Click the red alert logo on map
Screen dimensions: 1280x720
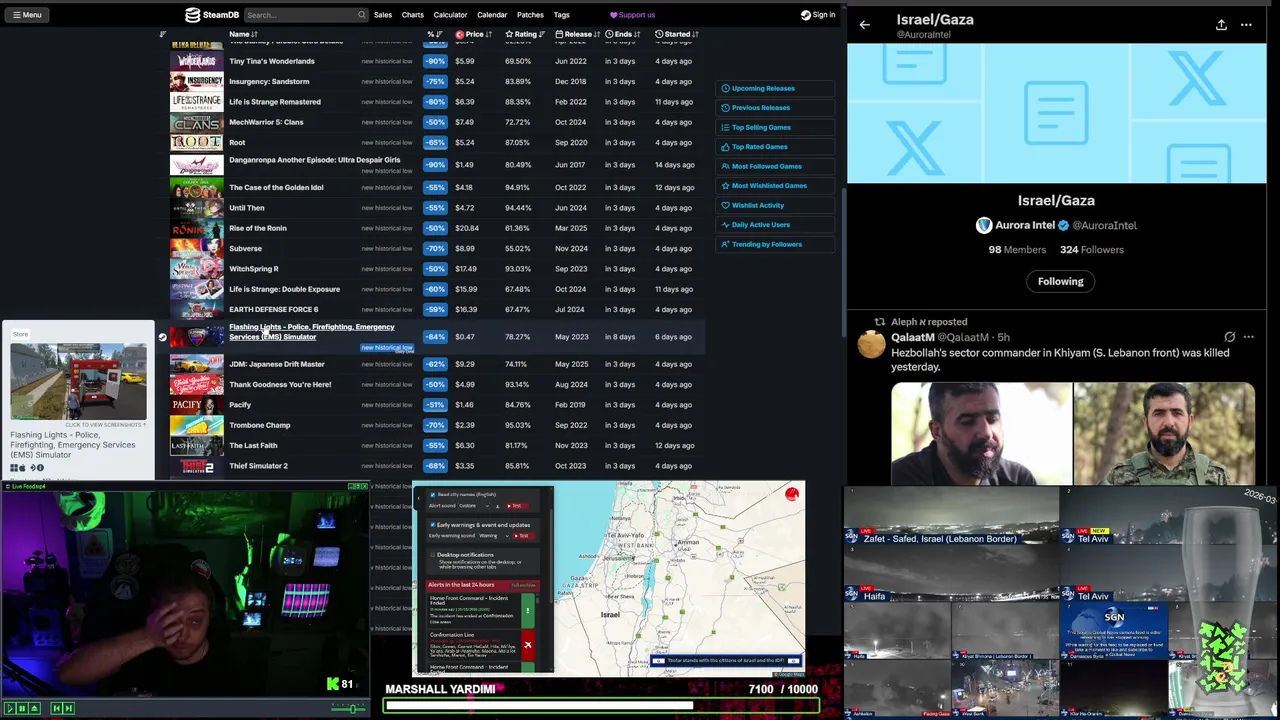click(x=792, y=494)
